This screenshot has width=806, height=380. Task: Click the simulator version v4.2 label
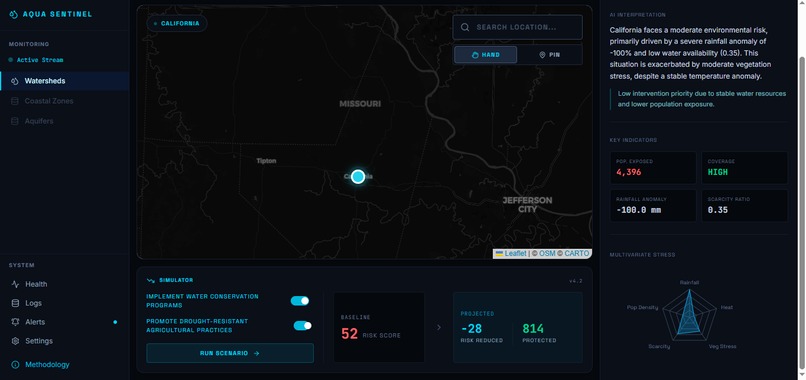576,281
